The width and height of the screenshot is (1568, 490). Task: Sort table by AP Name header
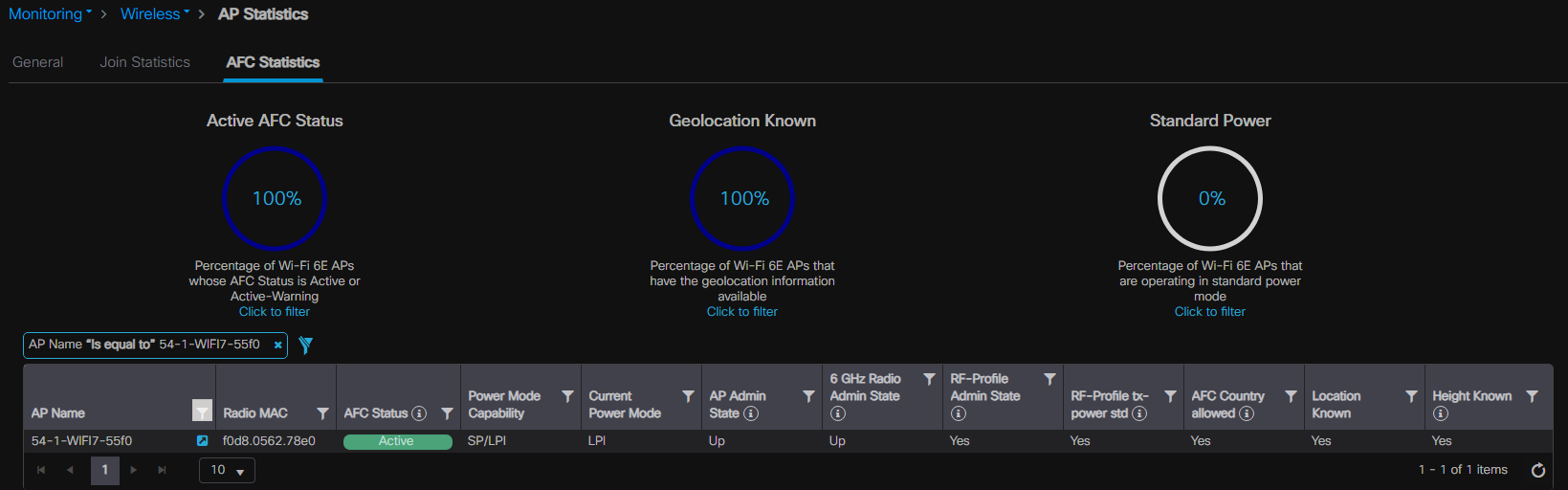pyautogui.click(x=58, y=413)
